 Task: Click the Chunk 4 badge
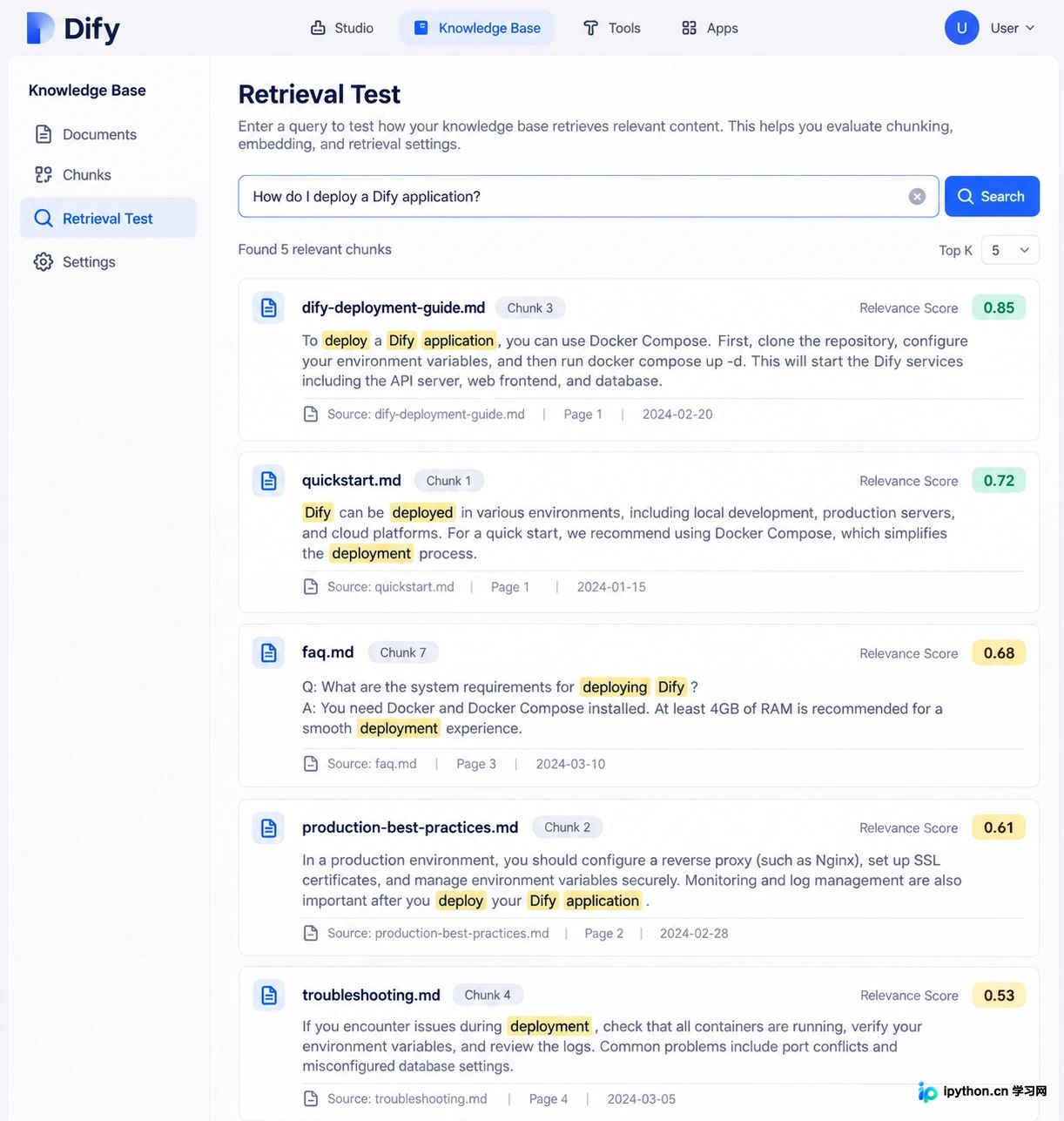pos(488,995)
